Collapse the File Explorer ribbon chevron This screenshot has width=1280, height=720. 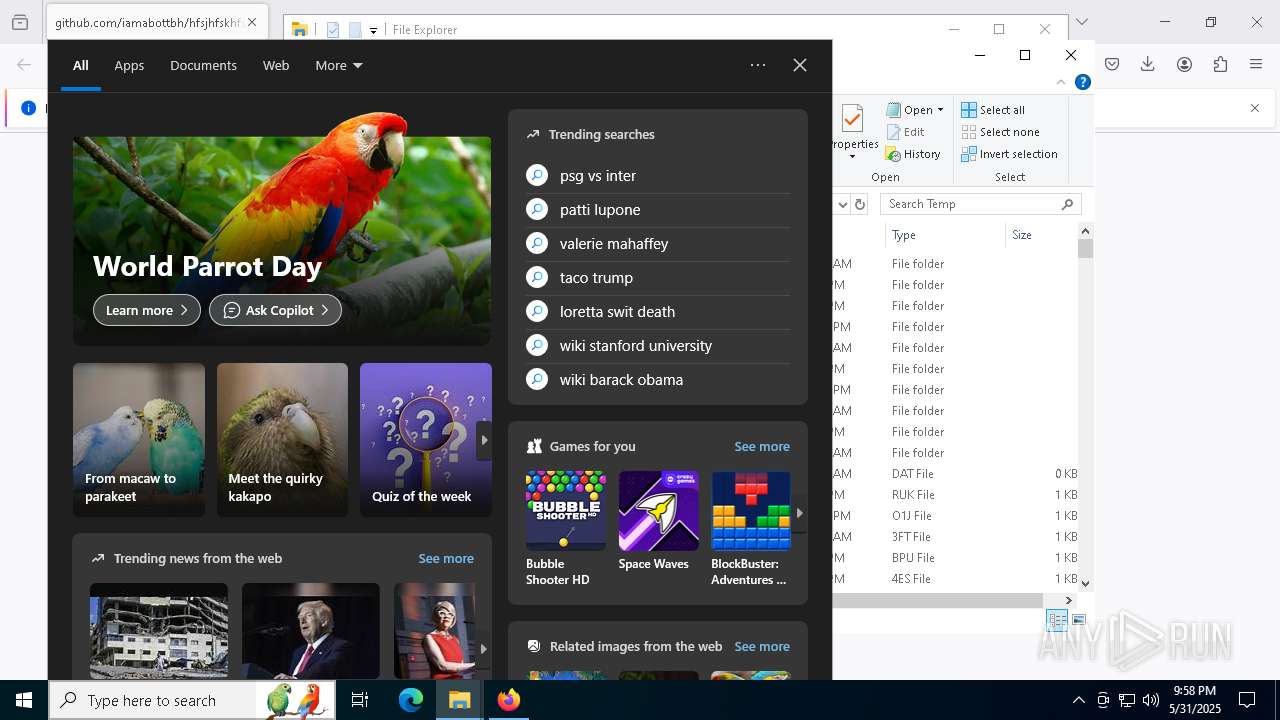coord(1061,83)
